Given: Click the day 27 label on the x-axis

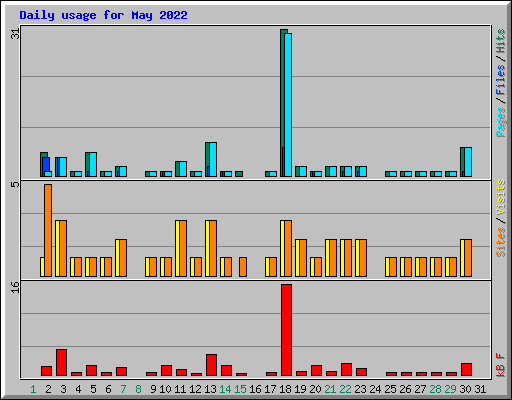Looking at the screenshot, I should tap(420, 389).
